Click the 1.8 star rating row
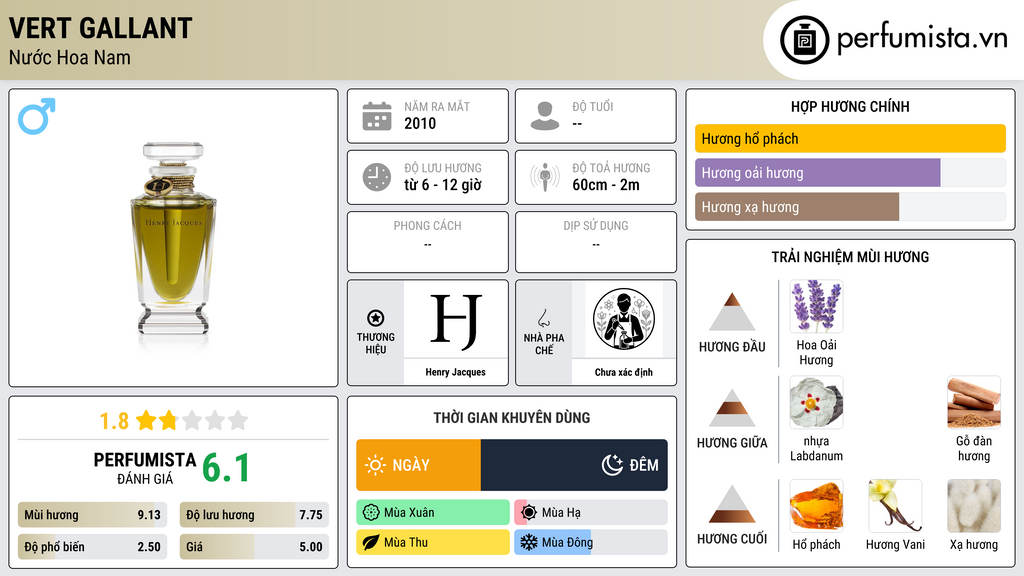The width and height of the screenshot is (1024, 576). tap(173, 421)
